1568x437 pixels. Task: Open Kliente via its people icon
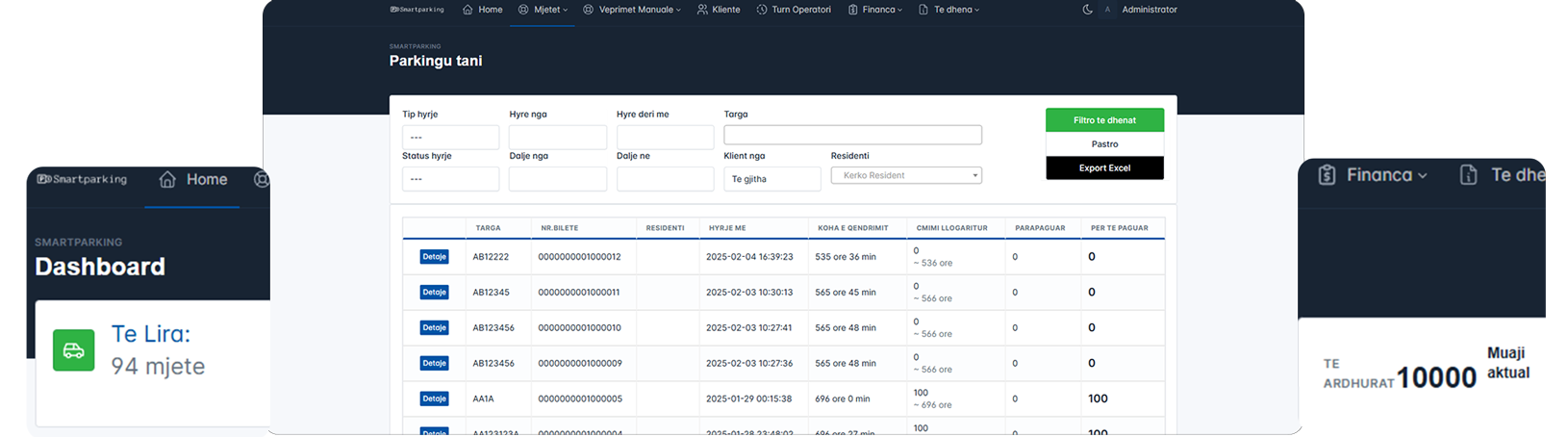702,10
